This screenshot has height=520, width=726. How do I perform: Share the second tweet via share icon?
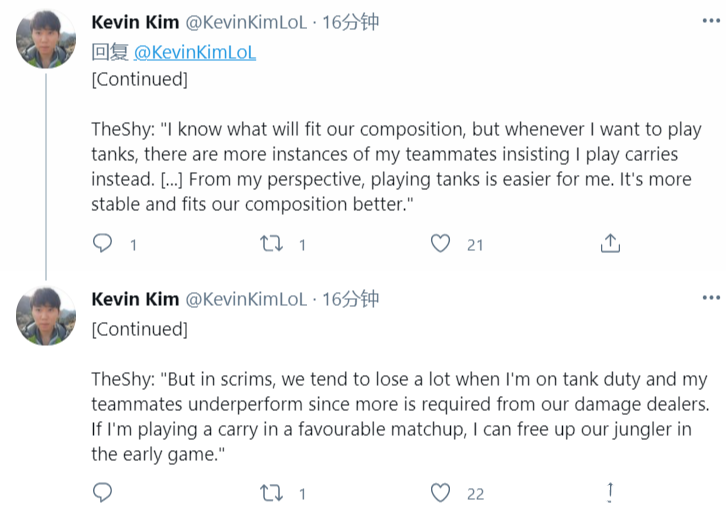610,493
